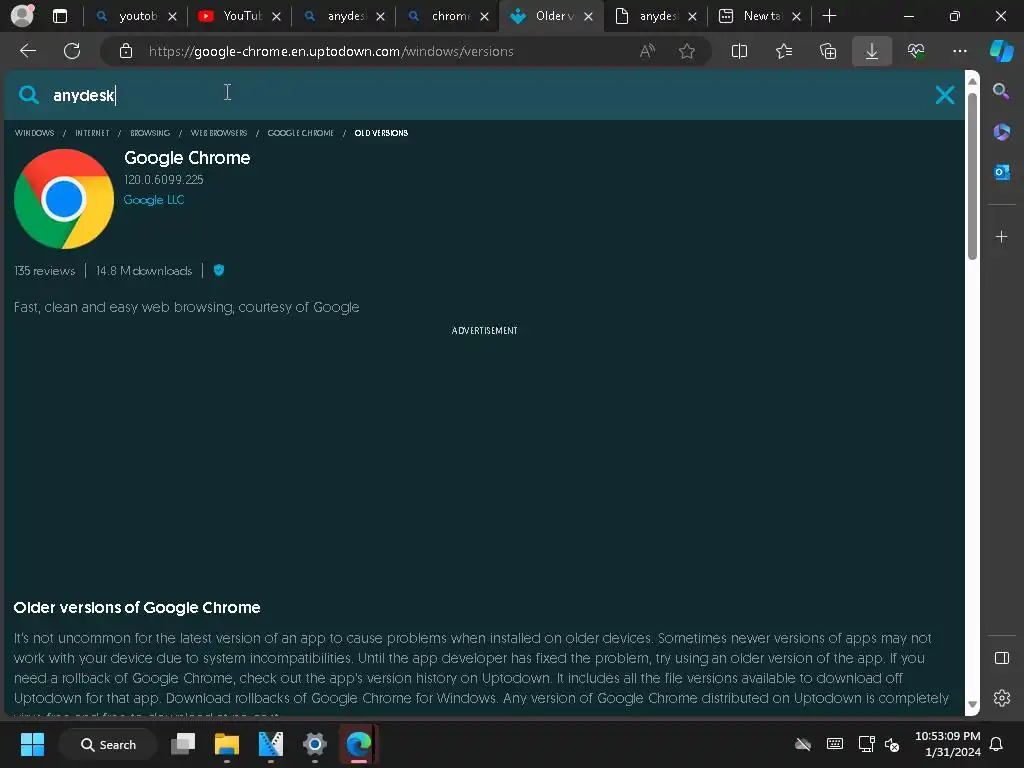The image size is (1024, 768).
Task: Open File Explorer from the taskbar
Action: pyautogui.click(x=227, y=744)
